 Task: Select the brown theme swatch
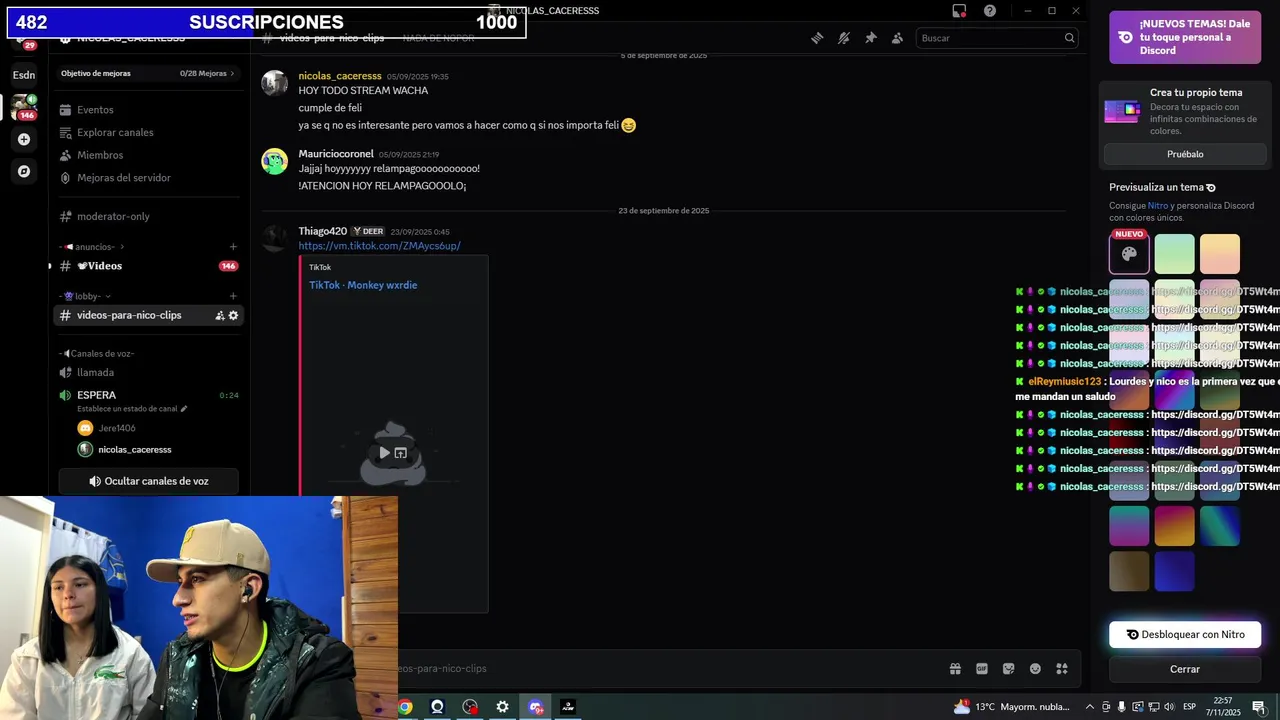(x=1129, y=571)
